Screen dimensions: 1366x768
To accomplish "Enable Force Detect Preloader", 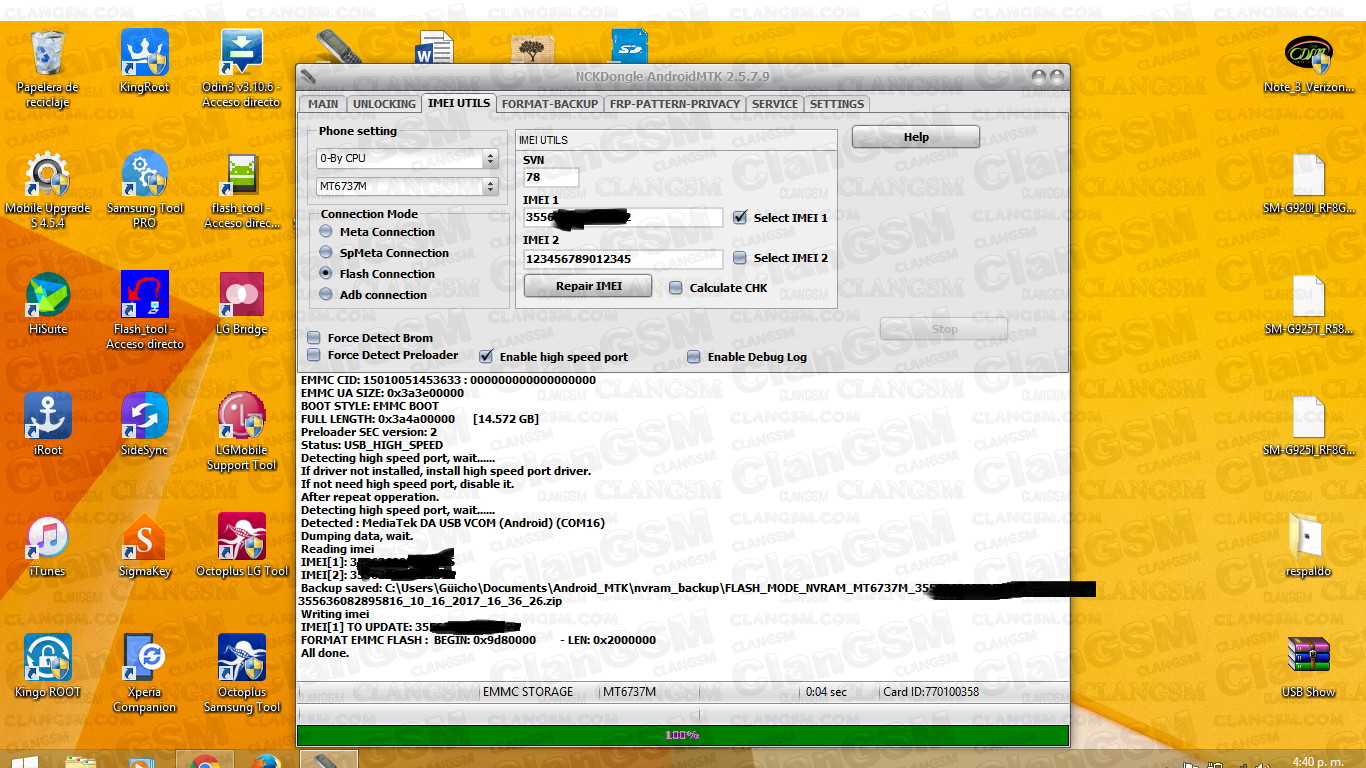I will pos(314,354).
